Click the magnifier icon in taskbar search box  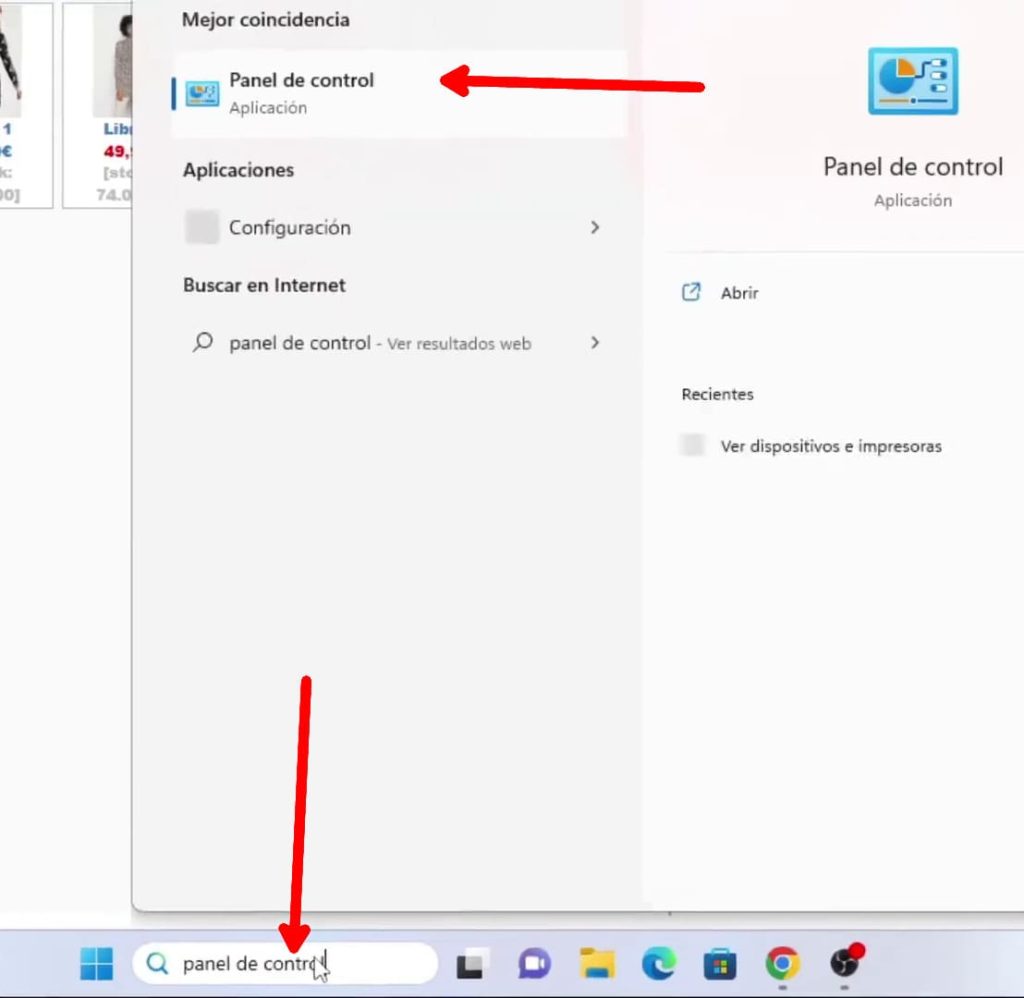click(157, 964)
